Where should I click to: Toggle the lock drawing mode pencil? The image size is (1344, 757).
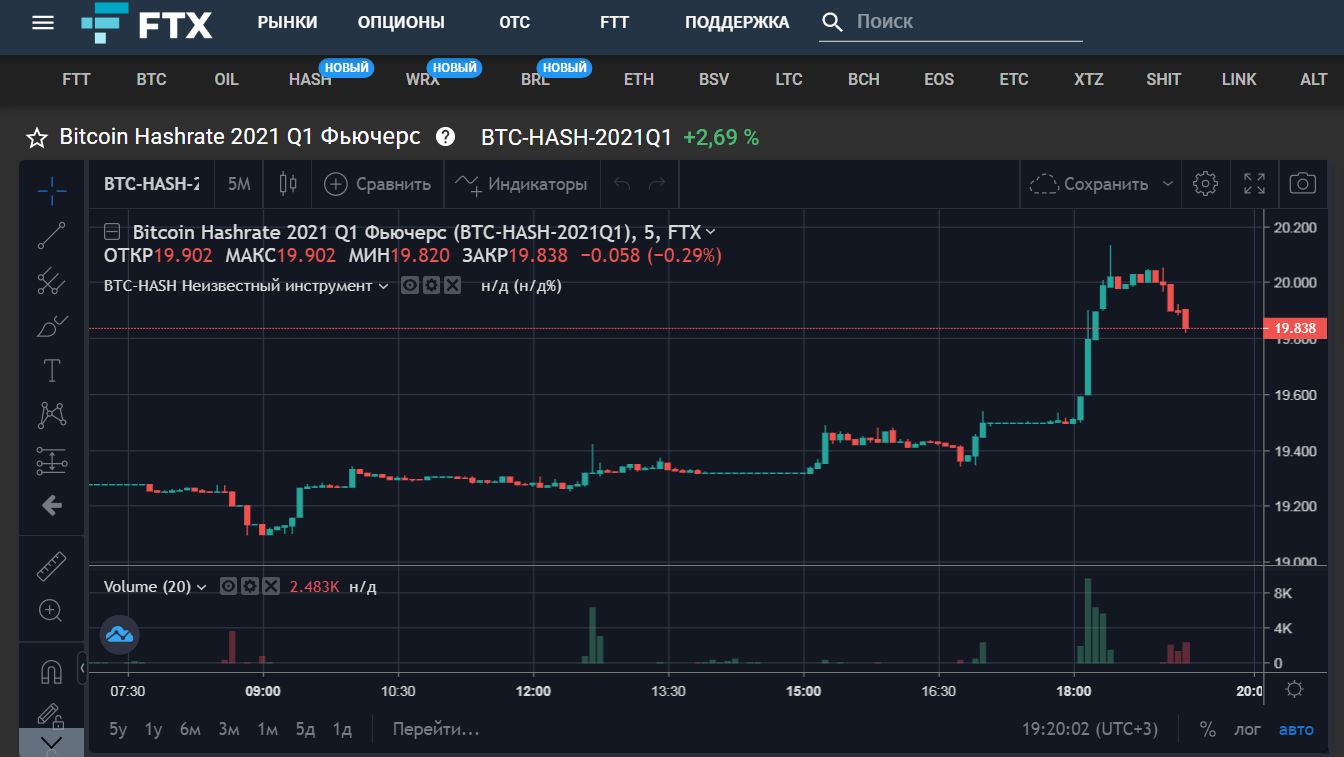click(52, 714)
